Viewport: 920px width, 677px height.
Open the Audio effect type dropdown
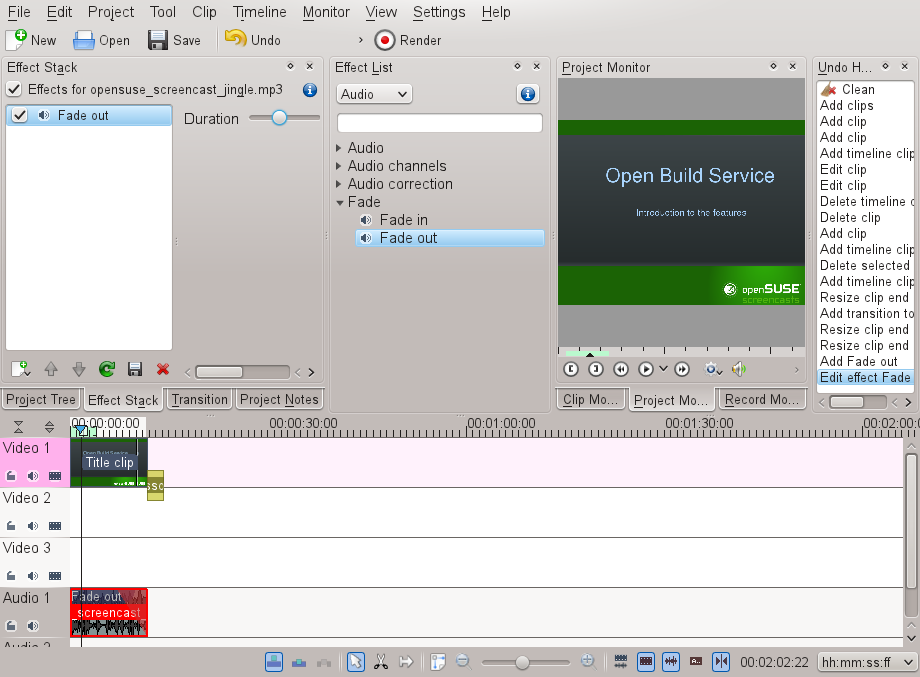tap(374, 94)
